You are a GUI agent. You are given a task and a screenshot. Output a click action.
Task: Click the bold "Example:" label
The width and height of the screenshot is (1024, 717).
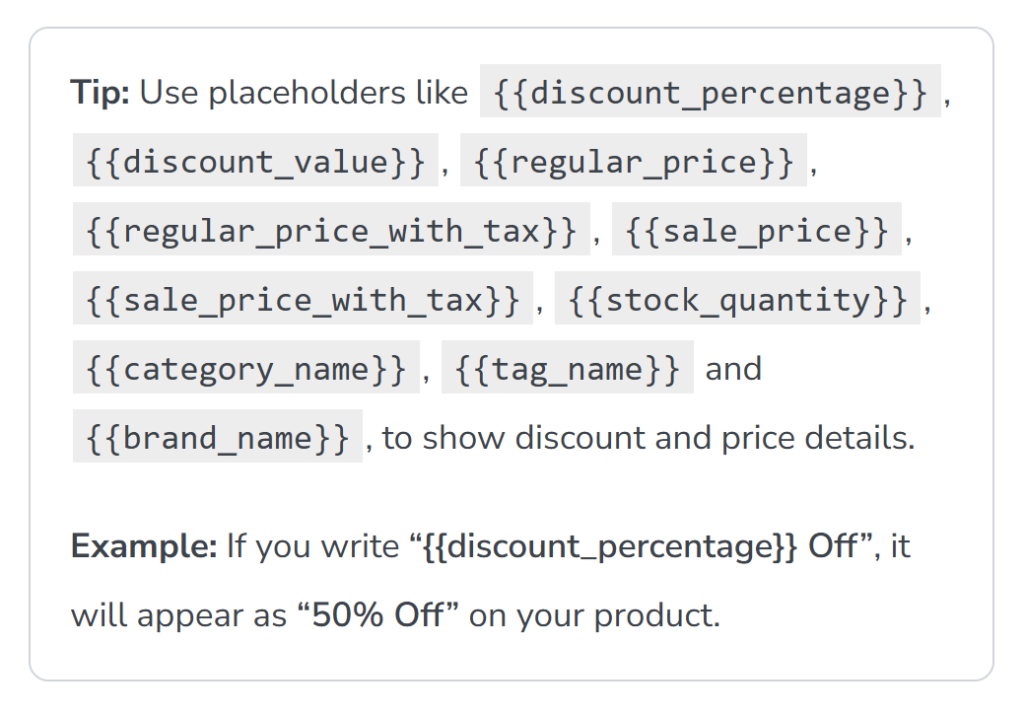pos(144,547)
